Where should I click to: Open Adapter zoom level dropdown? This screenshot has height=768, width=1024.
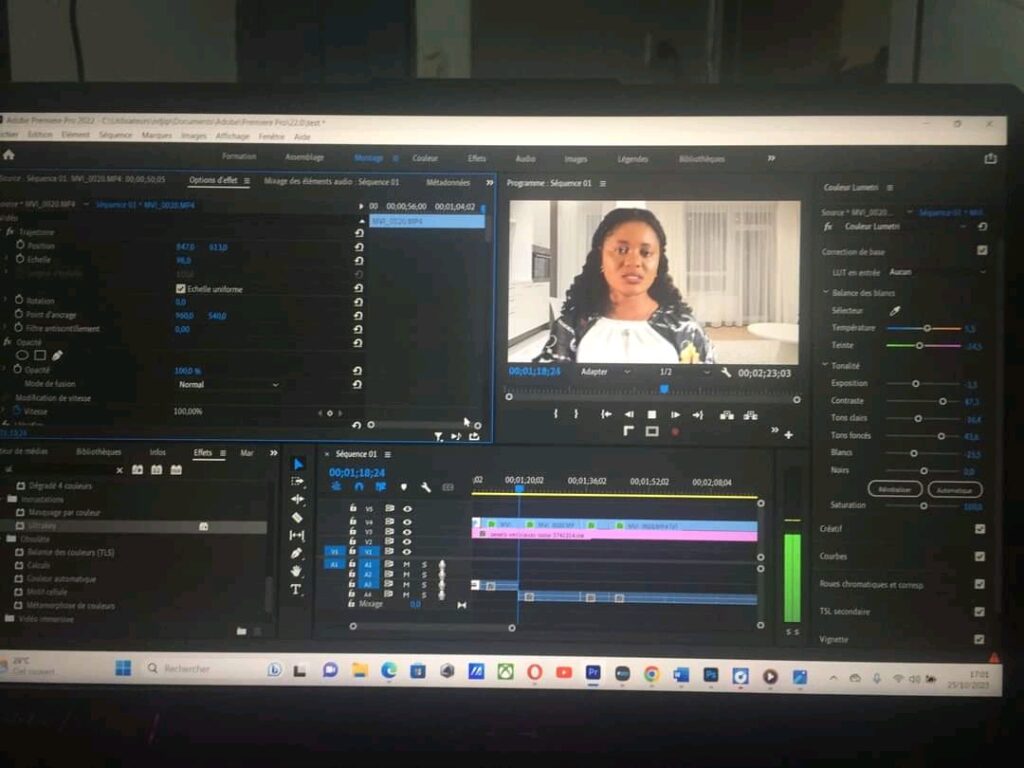pyautogui.click(x=605, y=372)
